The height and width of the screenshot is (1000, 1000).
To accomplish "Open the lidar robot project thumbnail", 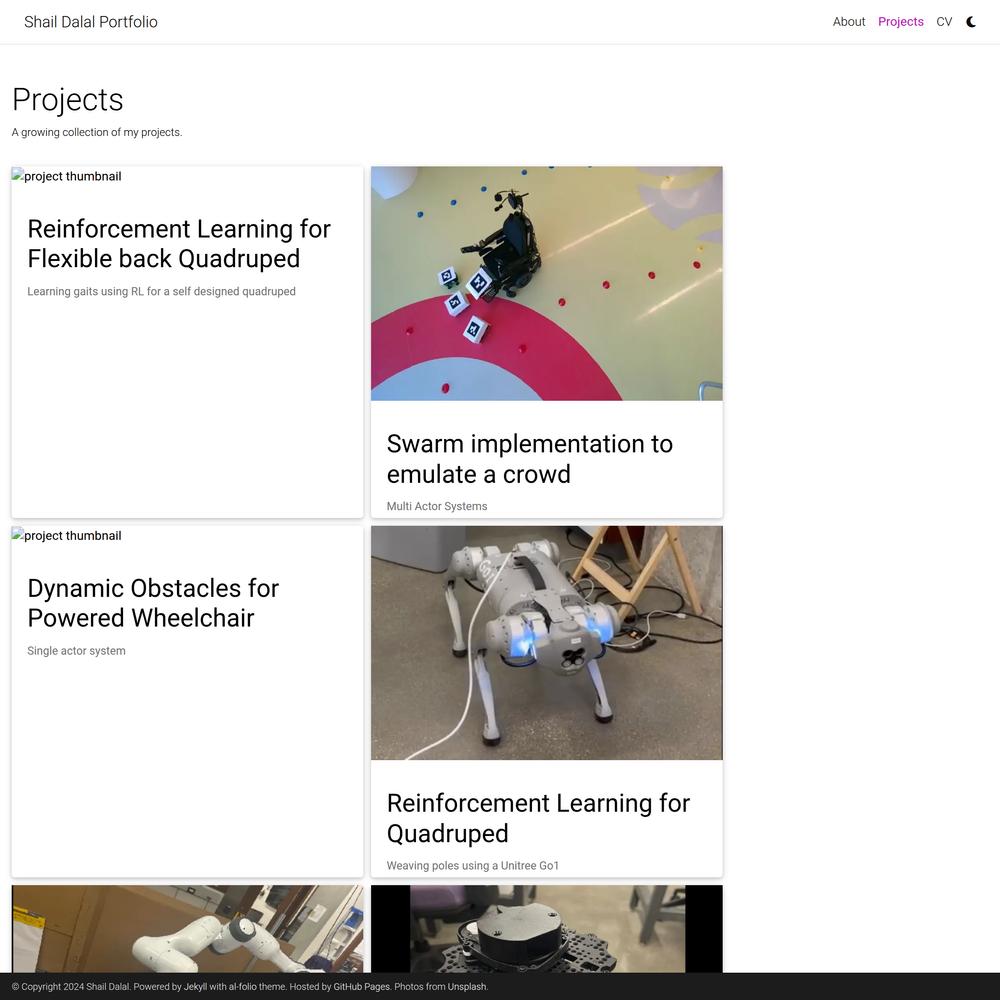I will tap(547, 929).
